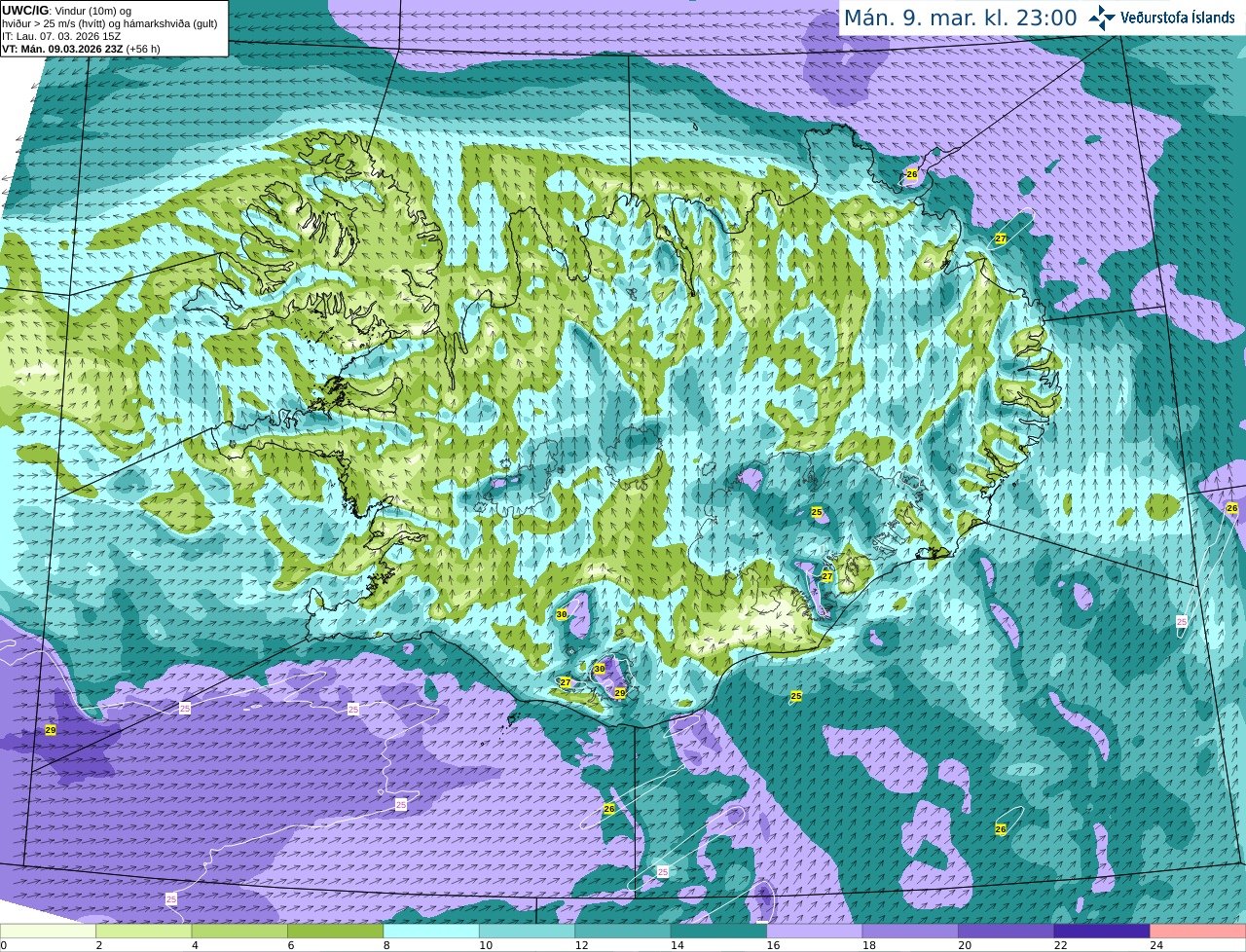
Task: Pick the teal 12–14 m/s scale segment
Action: (x=623, y=931)
